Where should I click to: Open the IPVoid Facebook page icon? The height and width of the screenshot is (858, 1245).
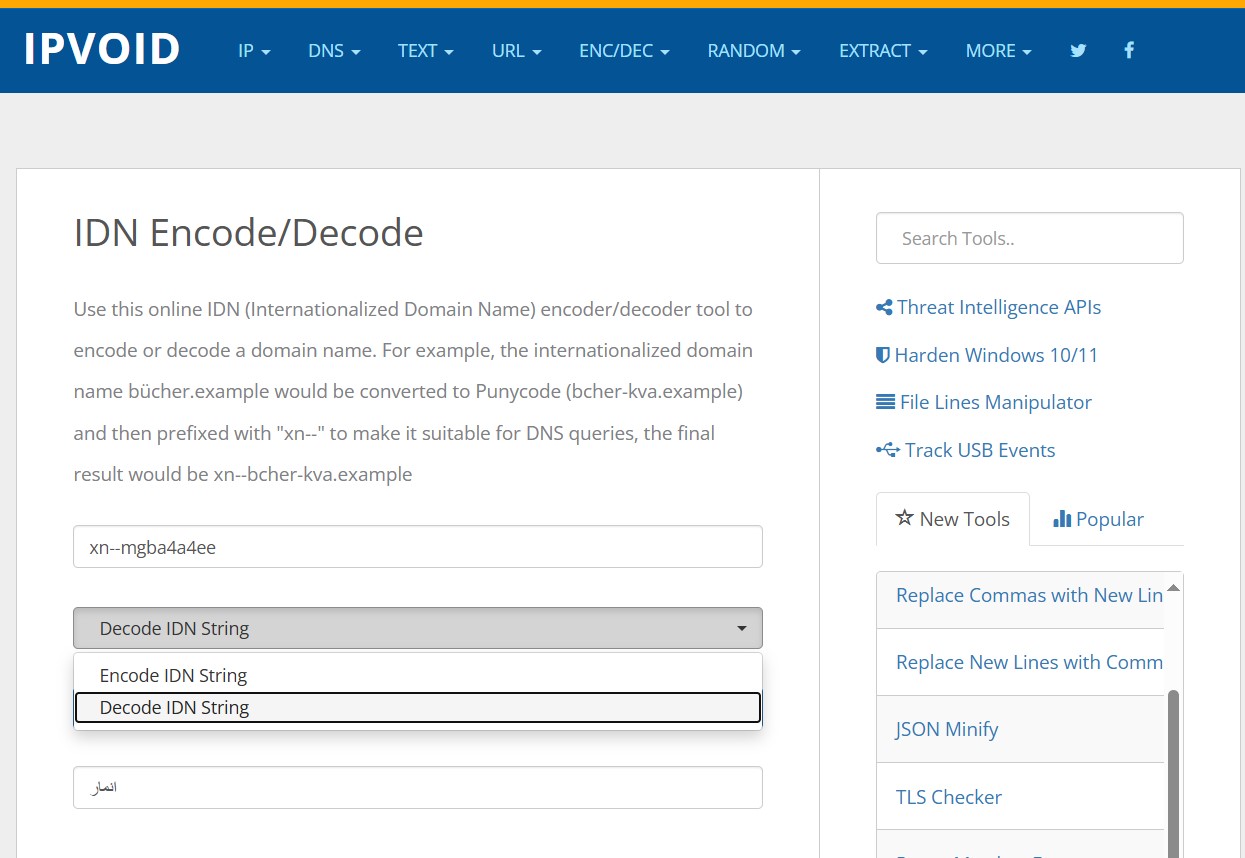tap(1129, 50)
